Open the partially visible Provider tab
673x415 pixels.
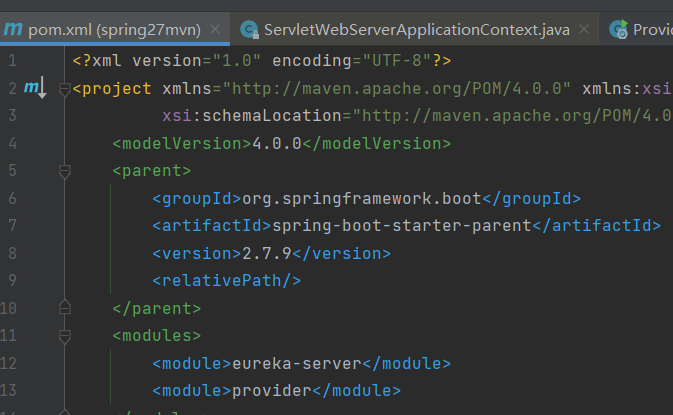651,30
